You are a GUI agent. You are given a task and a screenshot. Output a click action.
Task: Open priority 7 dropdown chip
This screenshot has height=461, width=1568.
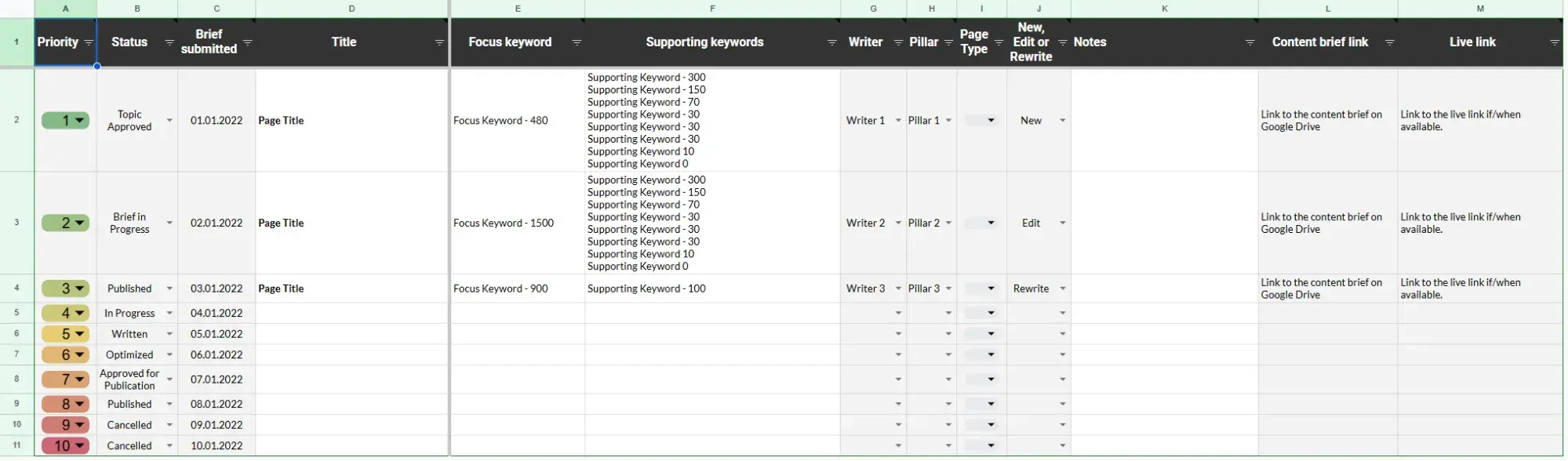[x=65, y=379]
